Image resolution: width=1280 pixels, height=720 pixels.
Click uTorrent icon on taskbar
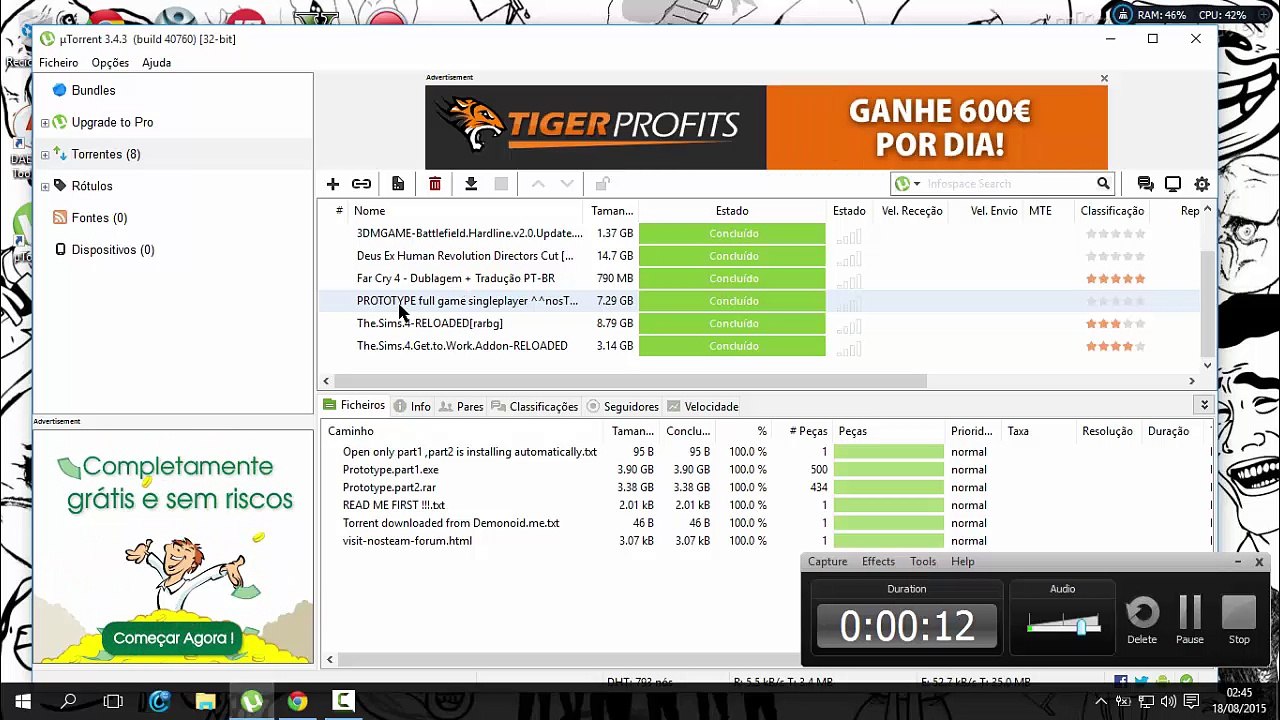tap(251, 701)
